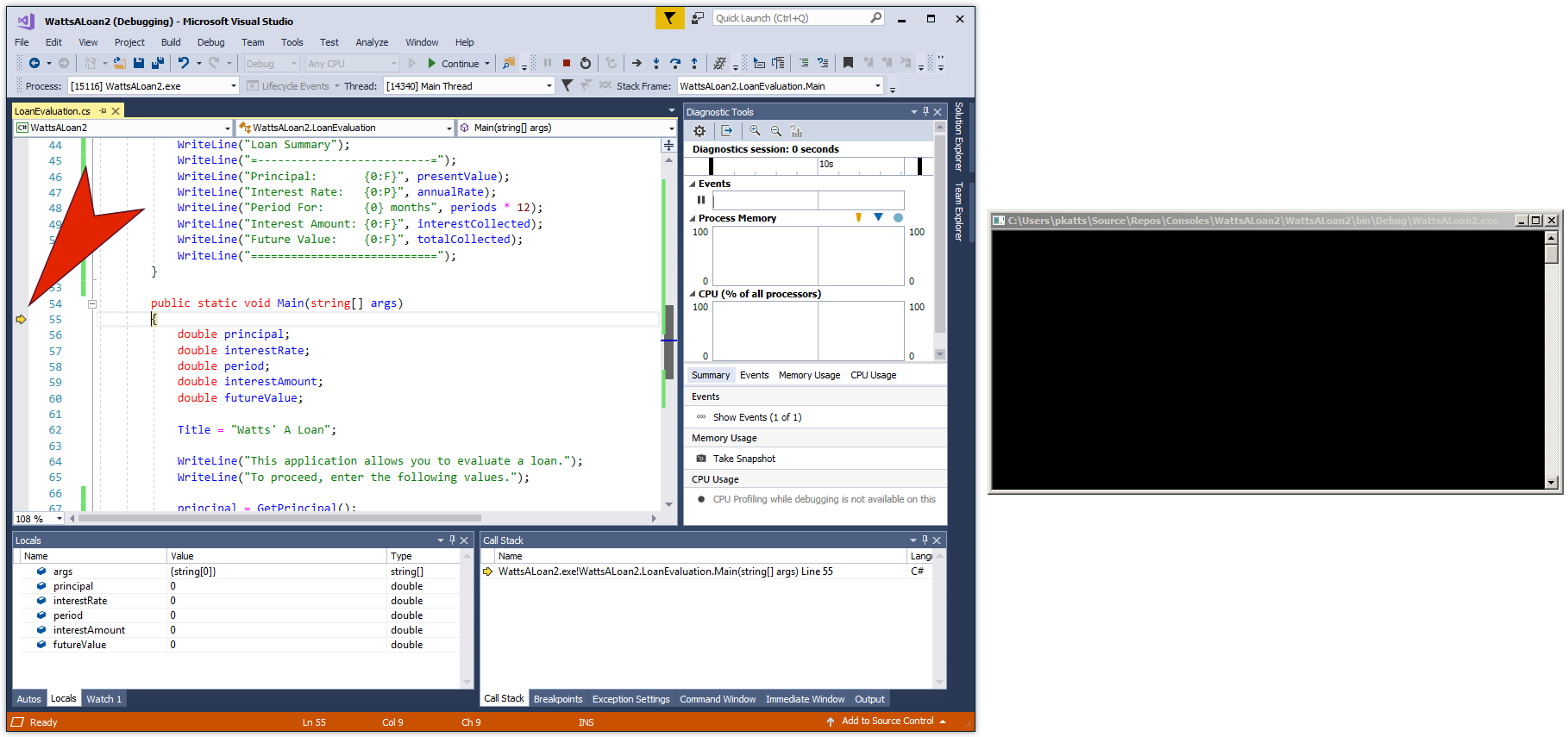
Task: Click Show Events (1 of 1) link
Action: [x=757, y=417]
